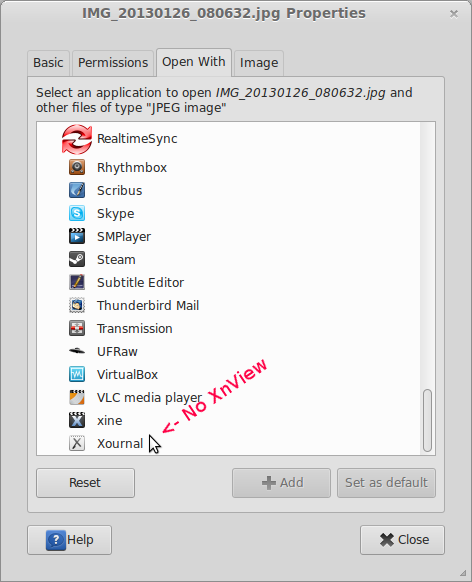Switch to the Basic tab
The height and width of the screenshot is (582, 472).
coord(48,63)
